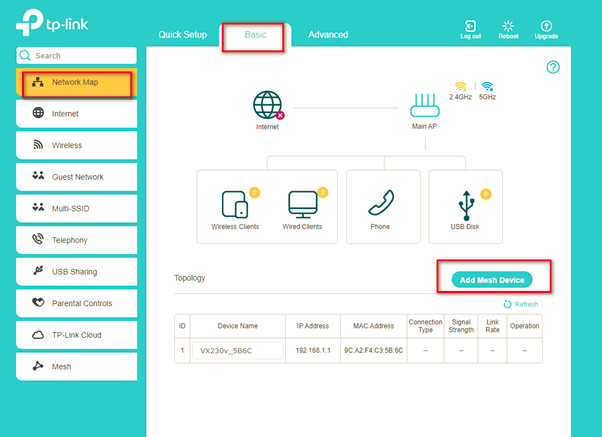Viewport: 602px width, 437px height.
Task: Click the 5GHz Wi-Fi icon
Action: (487, 86)
